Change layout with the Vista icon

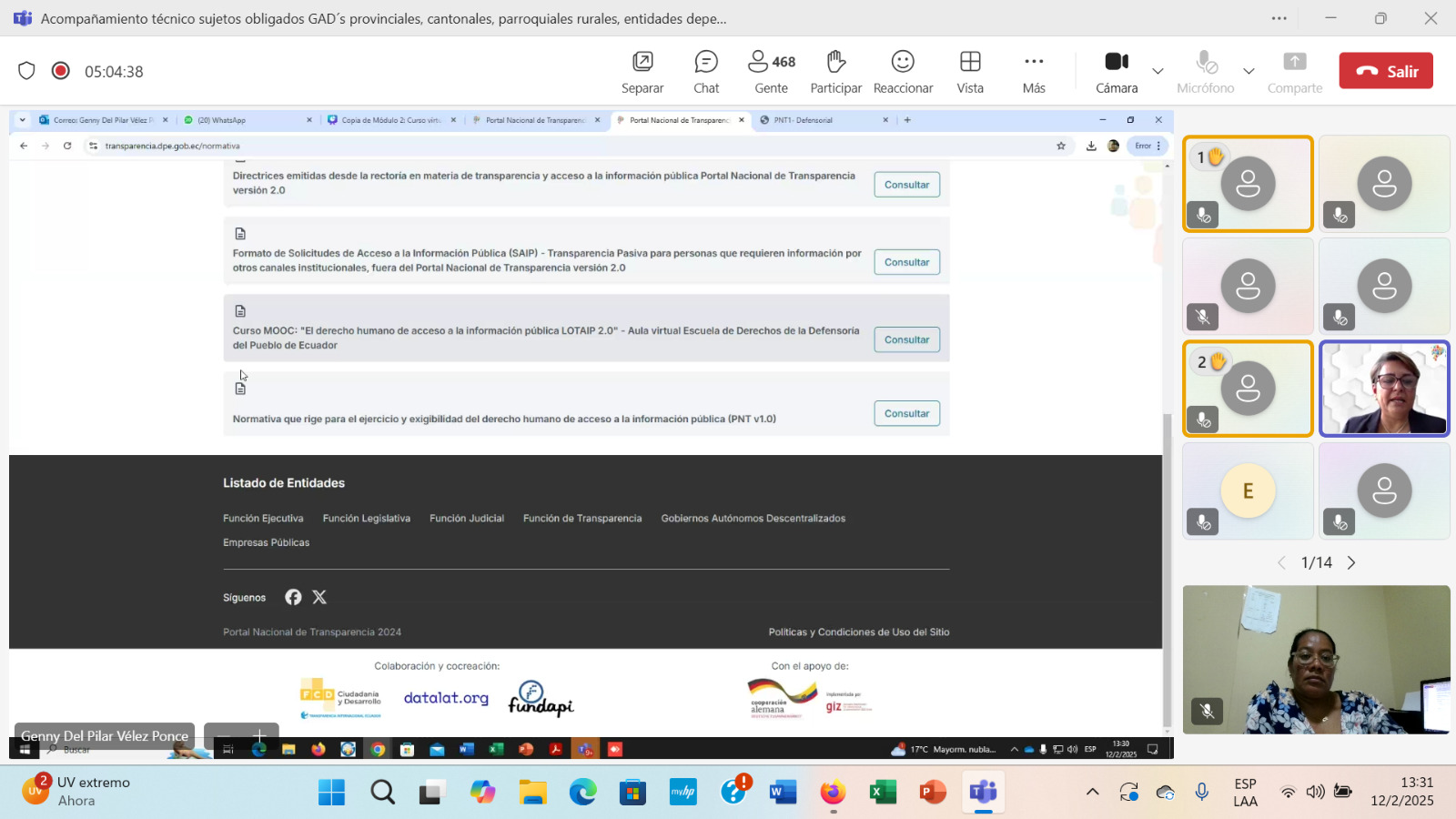pos(970,71)
